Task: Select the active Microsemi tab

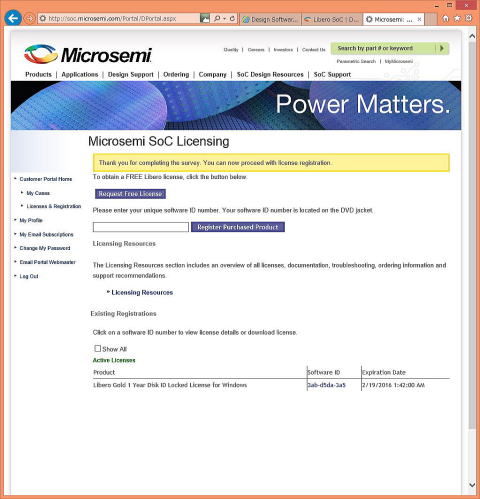Action: click(394, 19)
